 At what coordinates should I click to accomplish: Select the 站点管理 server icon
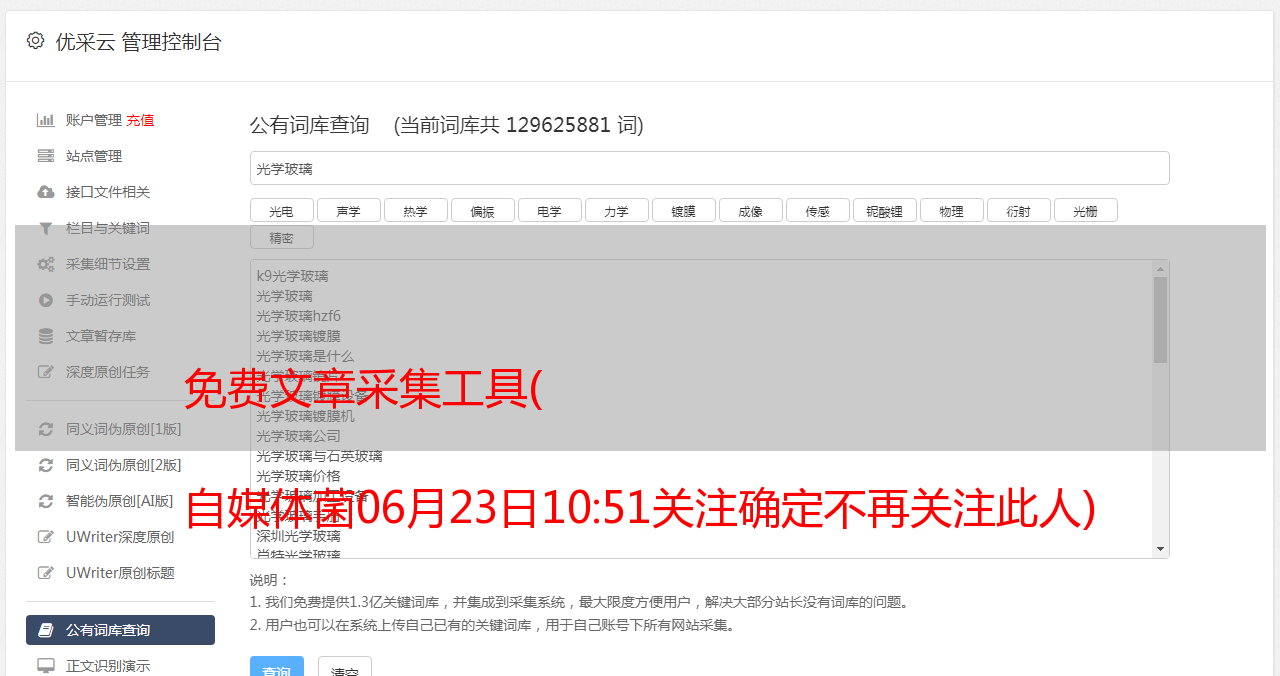[46, 156]
